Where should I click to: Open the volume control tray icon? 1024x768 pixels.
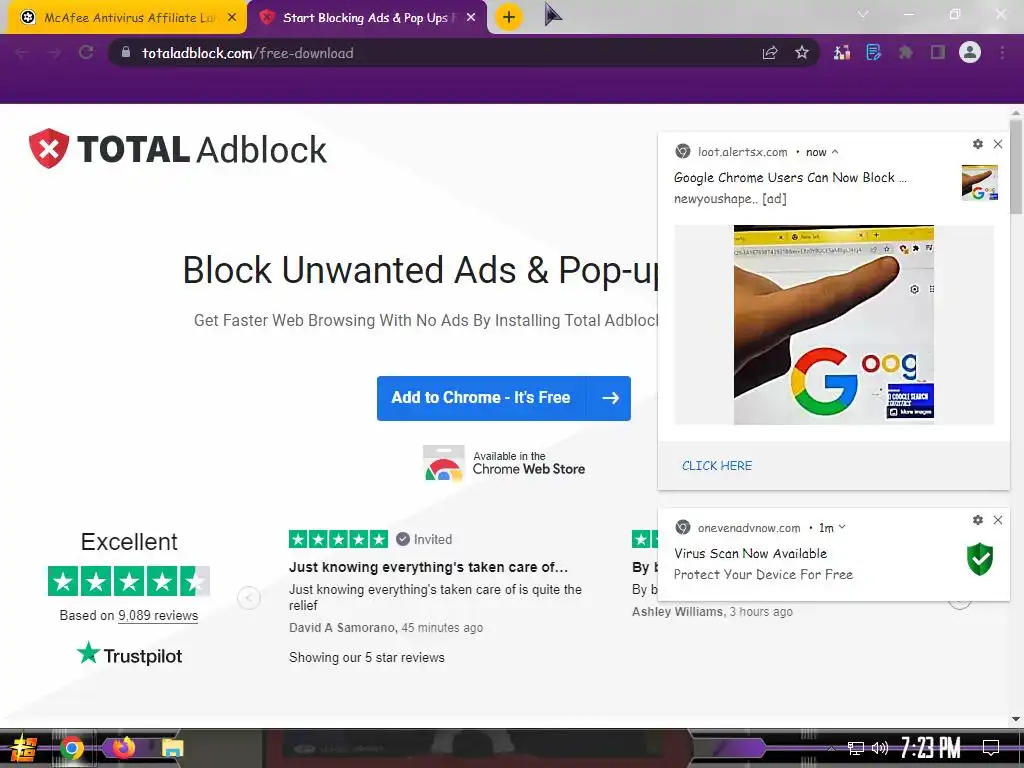point(880,748)
